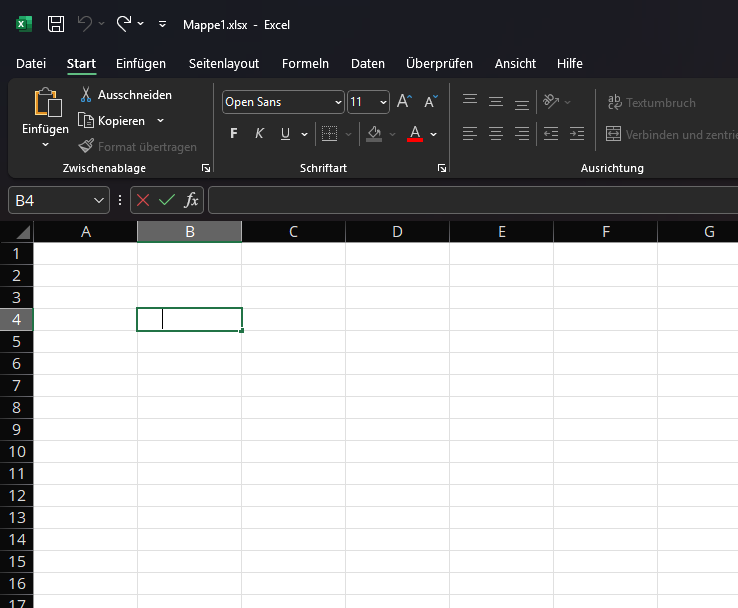This screenshot has height=608, width=738.
Task: Open the Undo history dropdown arrow
Action: click(101, 23)
